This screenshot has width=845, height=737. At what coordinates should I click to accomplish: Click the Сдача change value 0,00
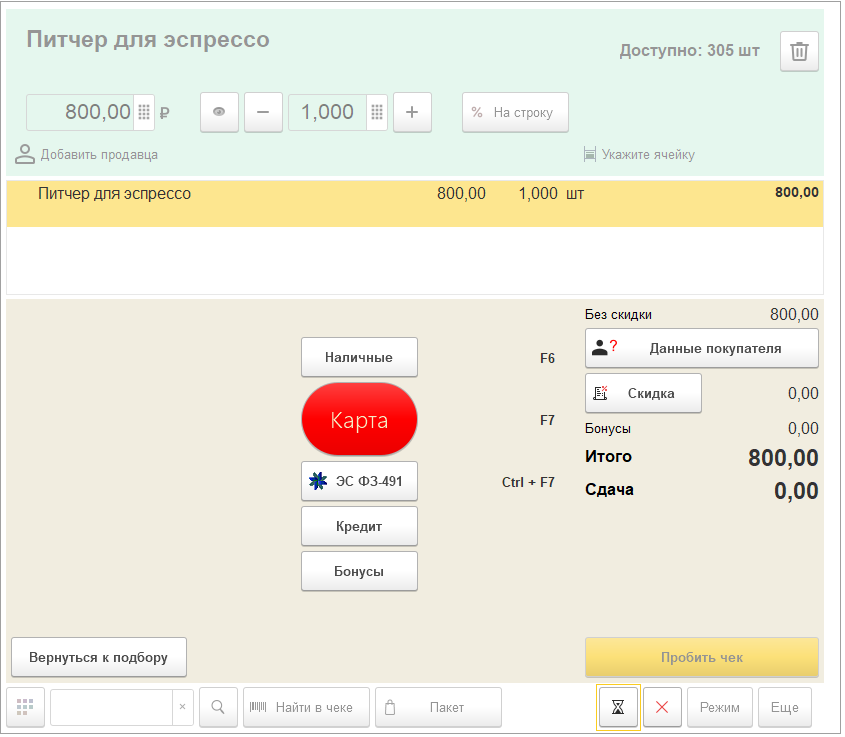(796, 491)
